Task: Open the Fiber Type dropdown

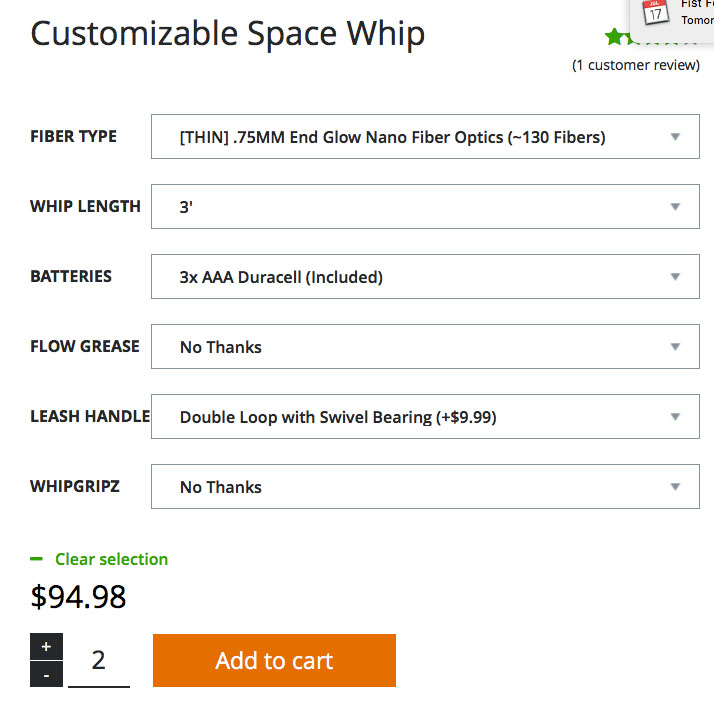Action: [424, 137]
